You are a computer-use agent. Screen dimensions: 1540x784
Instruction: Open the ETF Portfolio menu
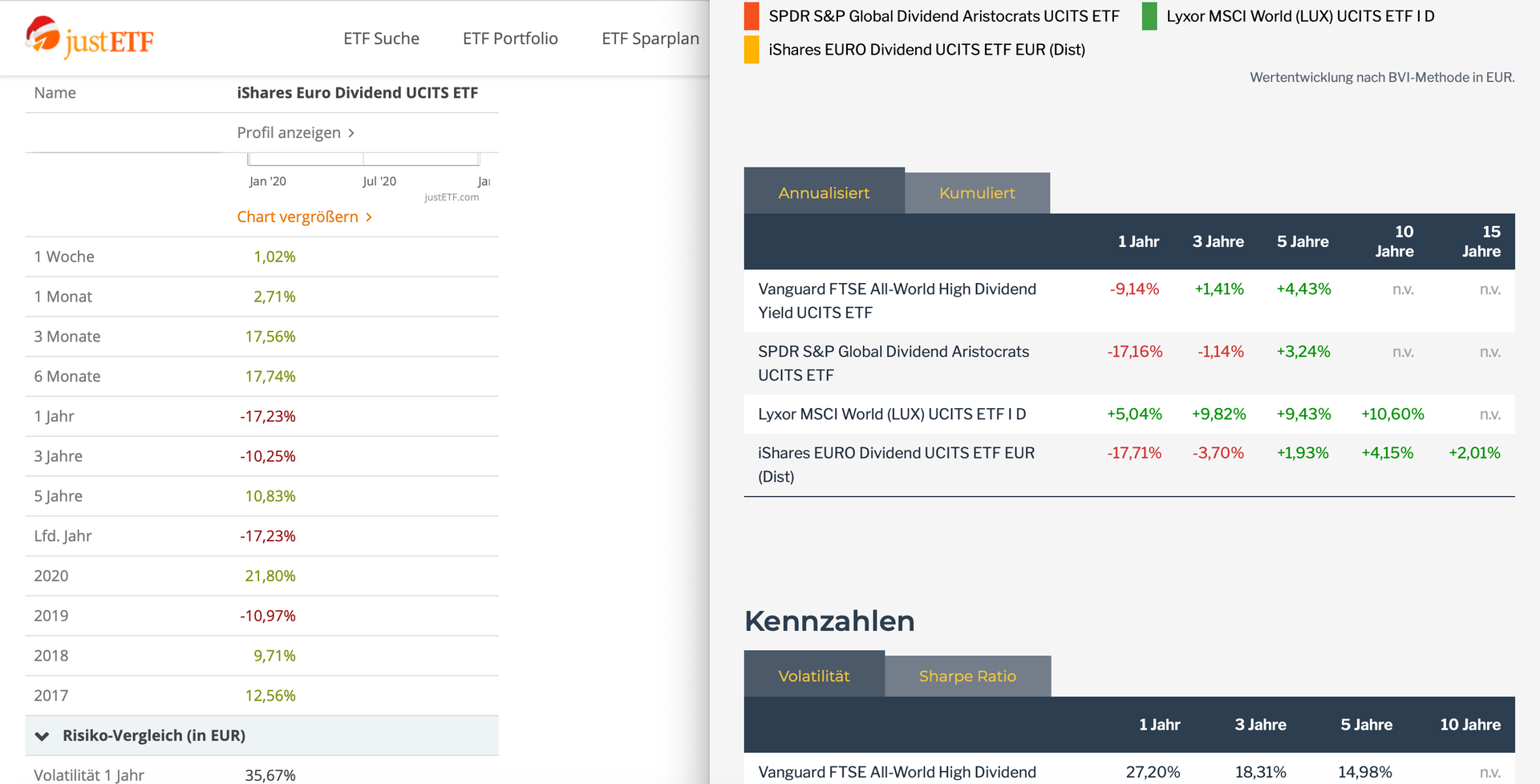click(510, 38)
